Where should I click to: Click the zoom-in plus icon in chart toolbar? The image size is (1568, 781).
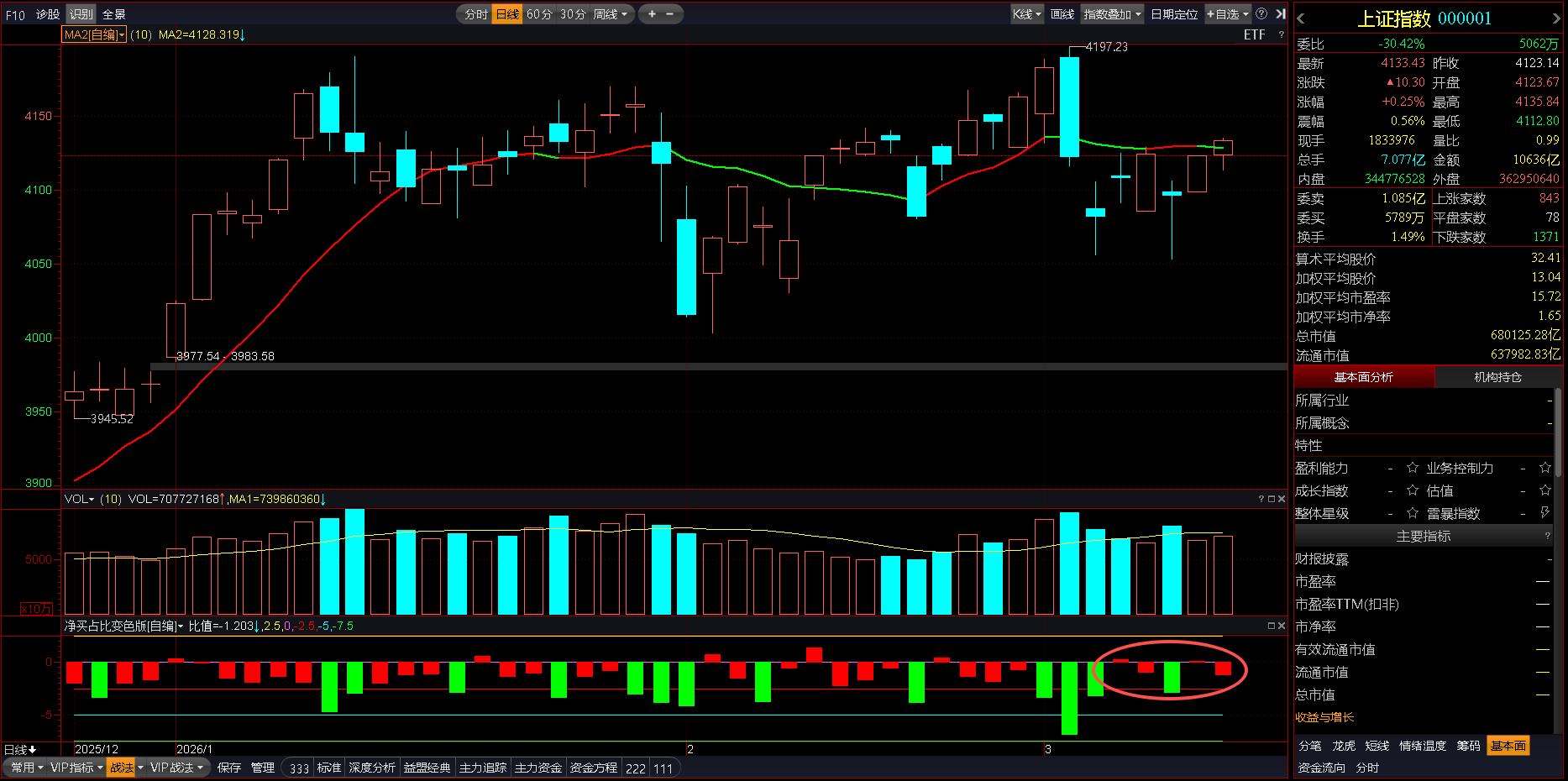[652, 14]
